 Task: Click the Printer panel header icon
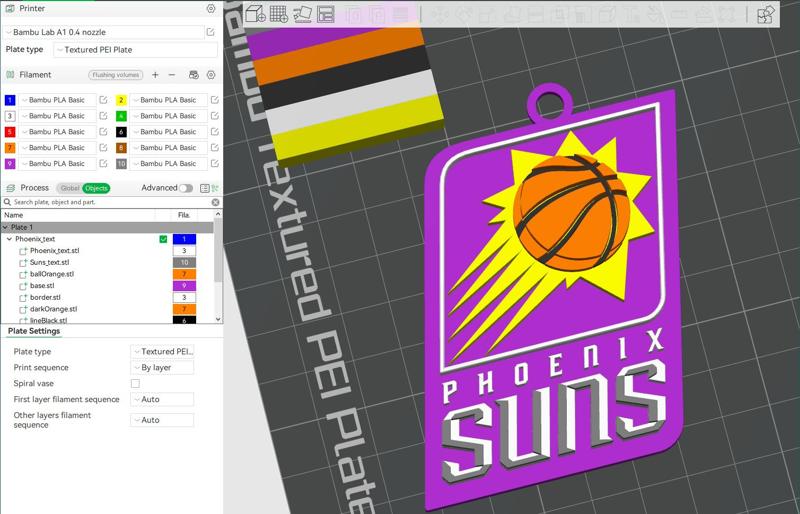[x=10, y=9]
